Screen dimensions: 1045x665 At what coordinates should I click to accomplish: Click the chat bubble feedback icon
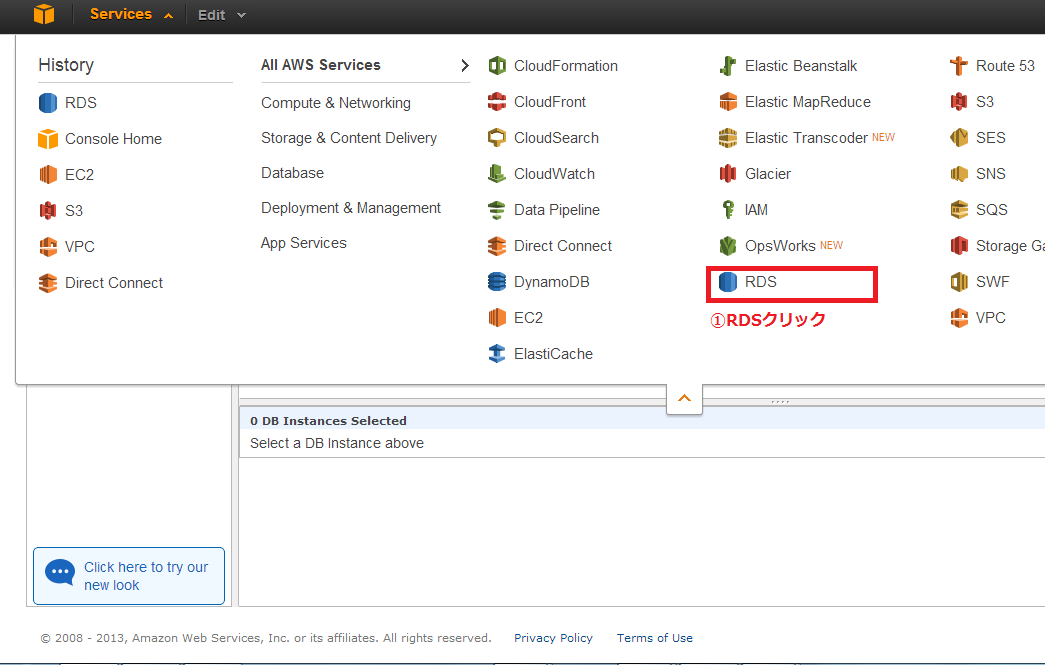60,572
